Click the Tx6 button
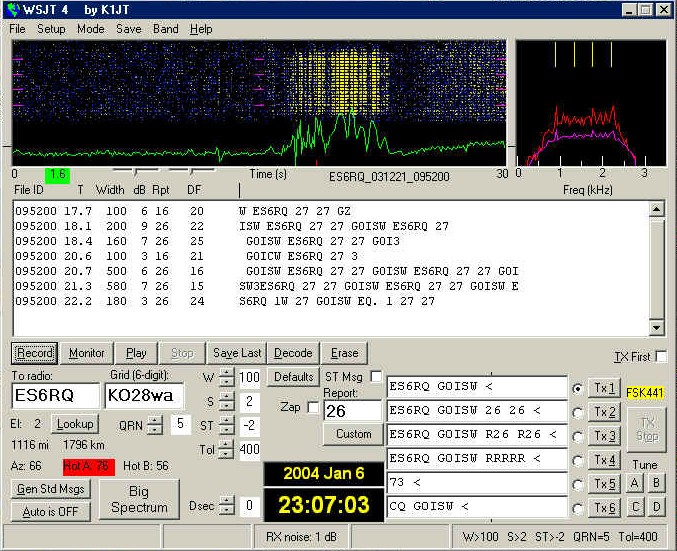 pos(604,508)
